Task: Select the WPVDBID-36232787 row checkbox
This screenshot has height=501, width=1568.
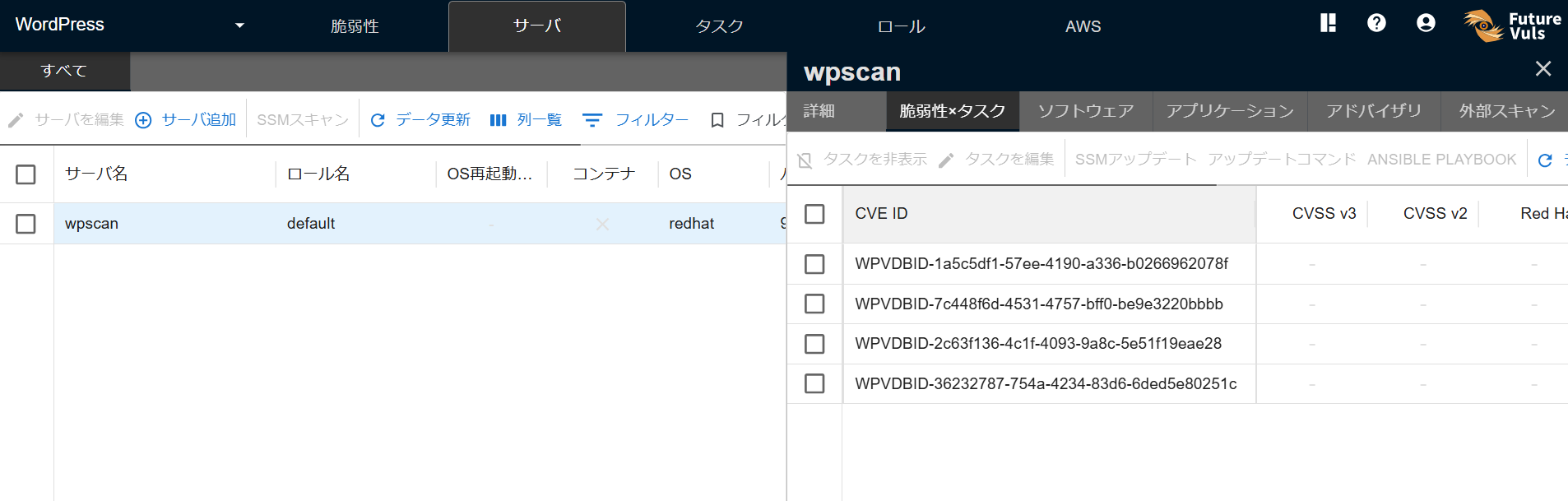Action: [814, 383]
